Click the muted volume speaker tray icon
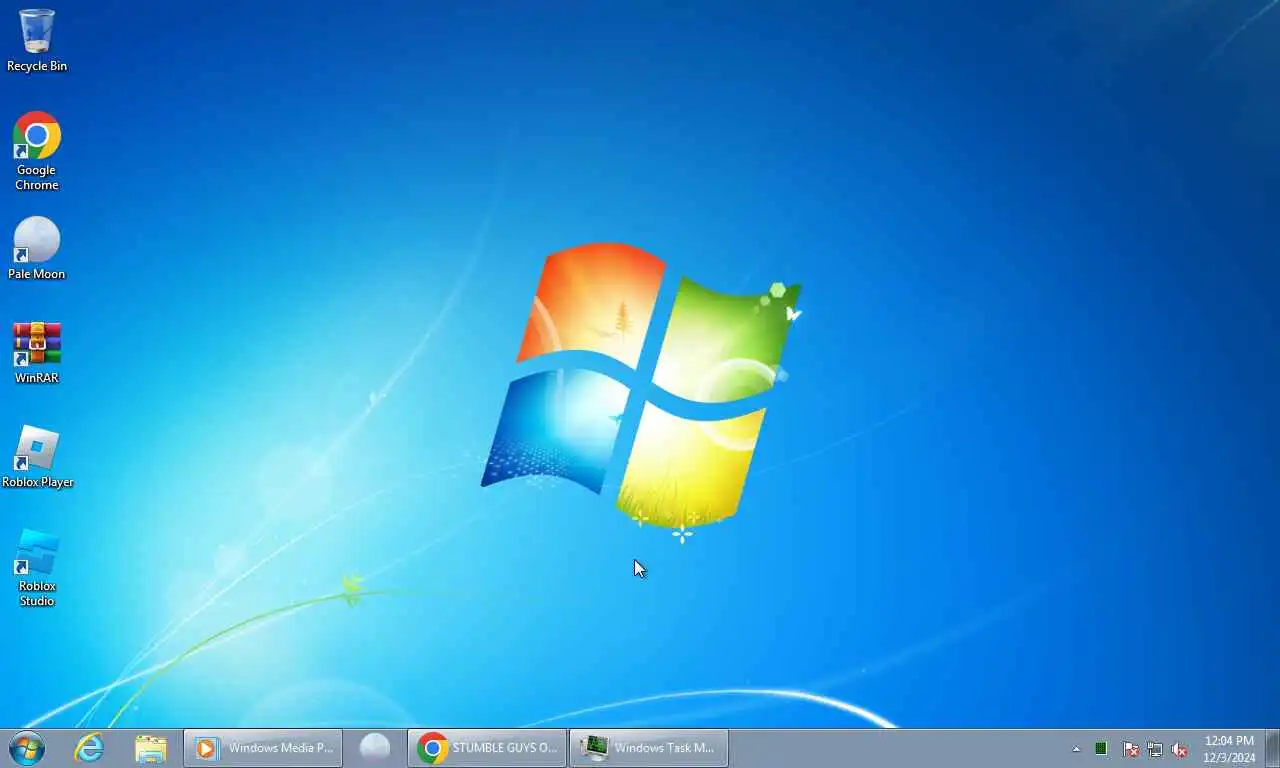1280x768 pixels. click(1179, 749)
